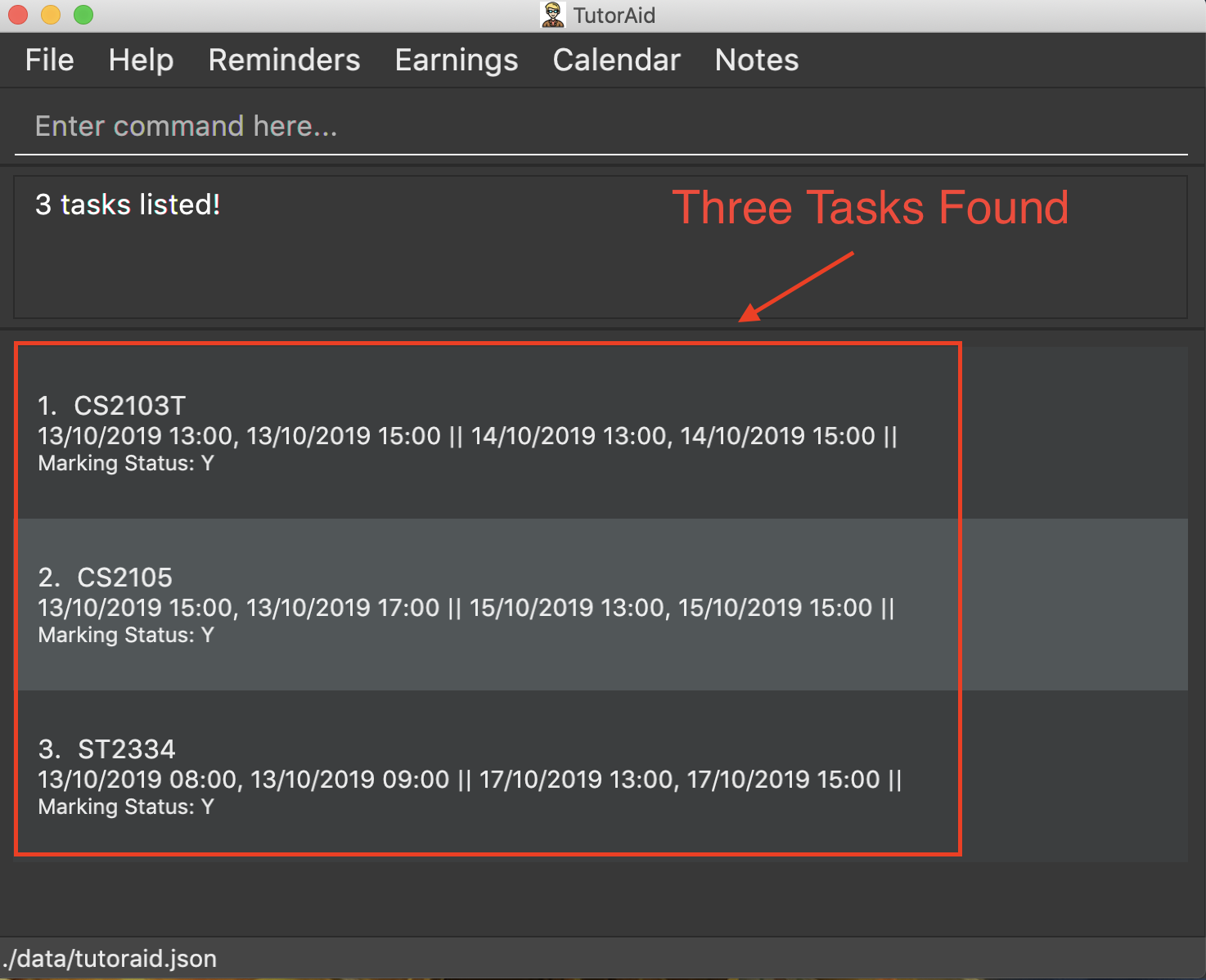
Task: Select task 2 titled CS2105
Action: click(x=601, y=605)
